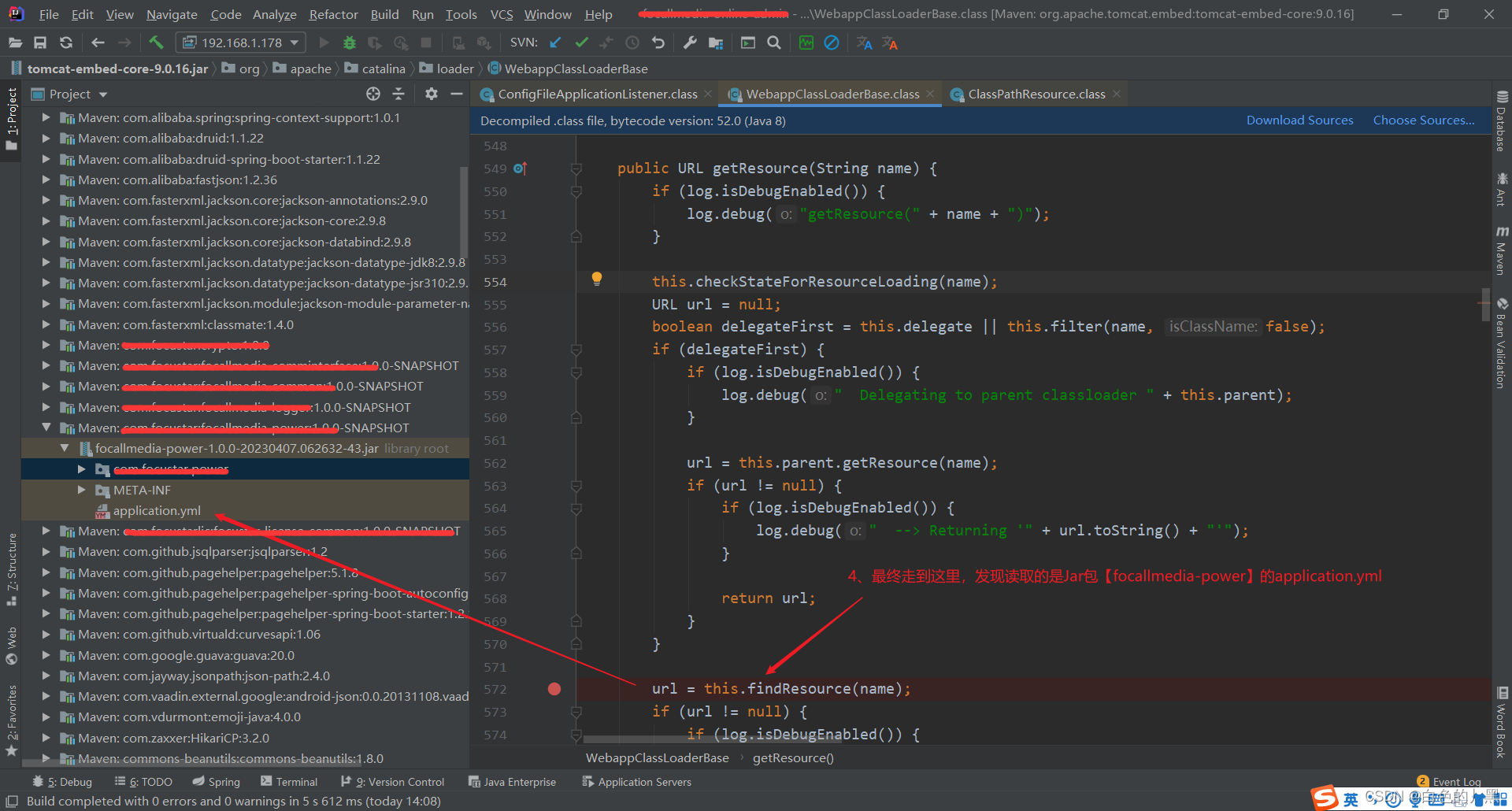Run configuration with play icon
1512x811 pixels.
(x=324, y=43)
